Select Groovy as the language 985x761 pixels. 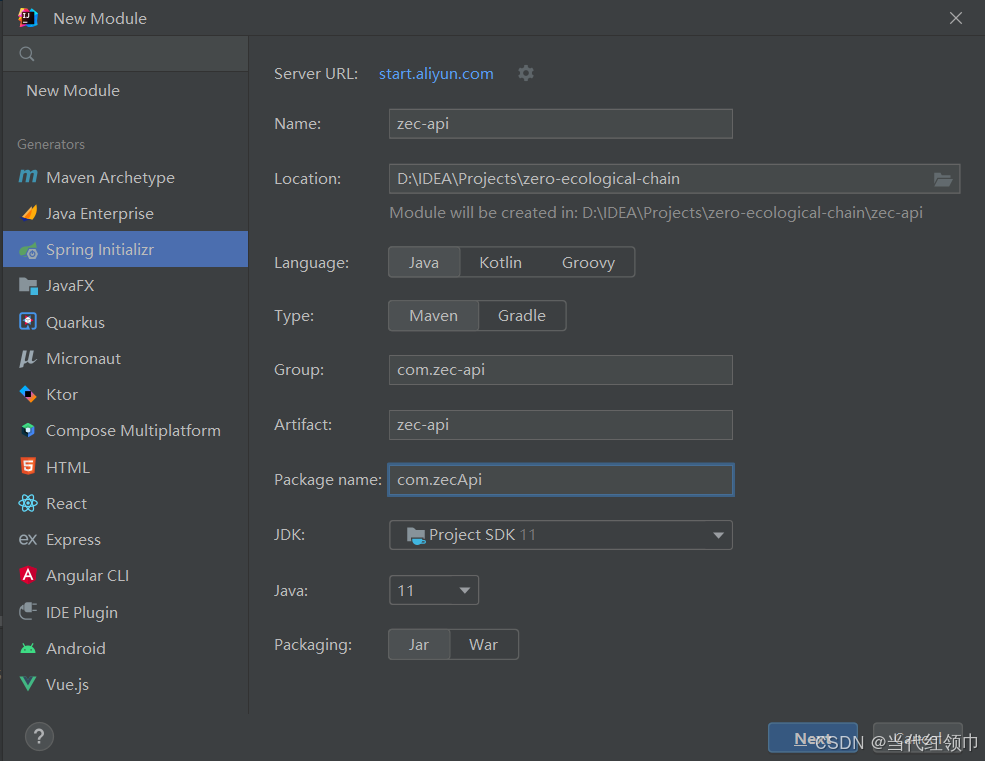coord(588,262)
